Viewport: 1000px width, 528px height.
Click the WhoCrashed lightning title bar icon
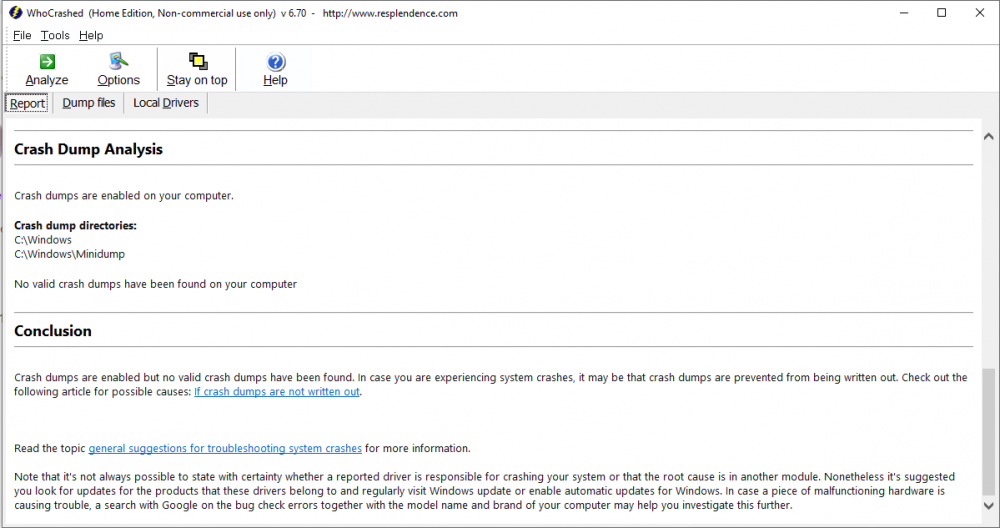(13, 13)
